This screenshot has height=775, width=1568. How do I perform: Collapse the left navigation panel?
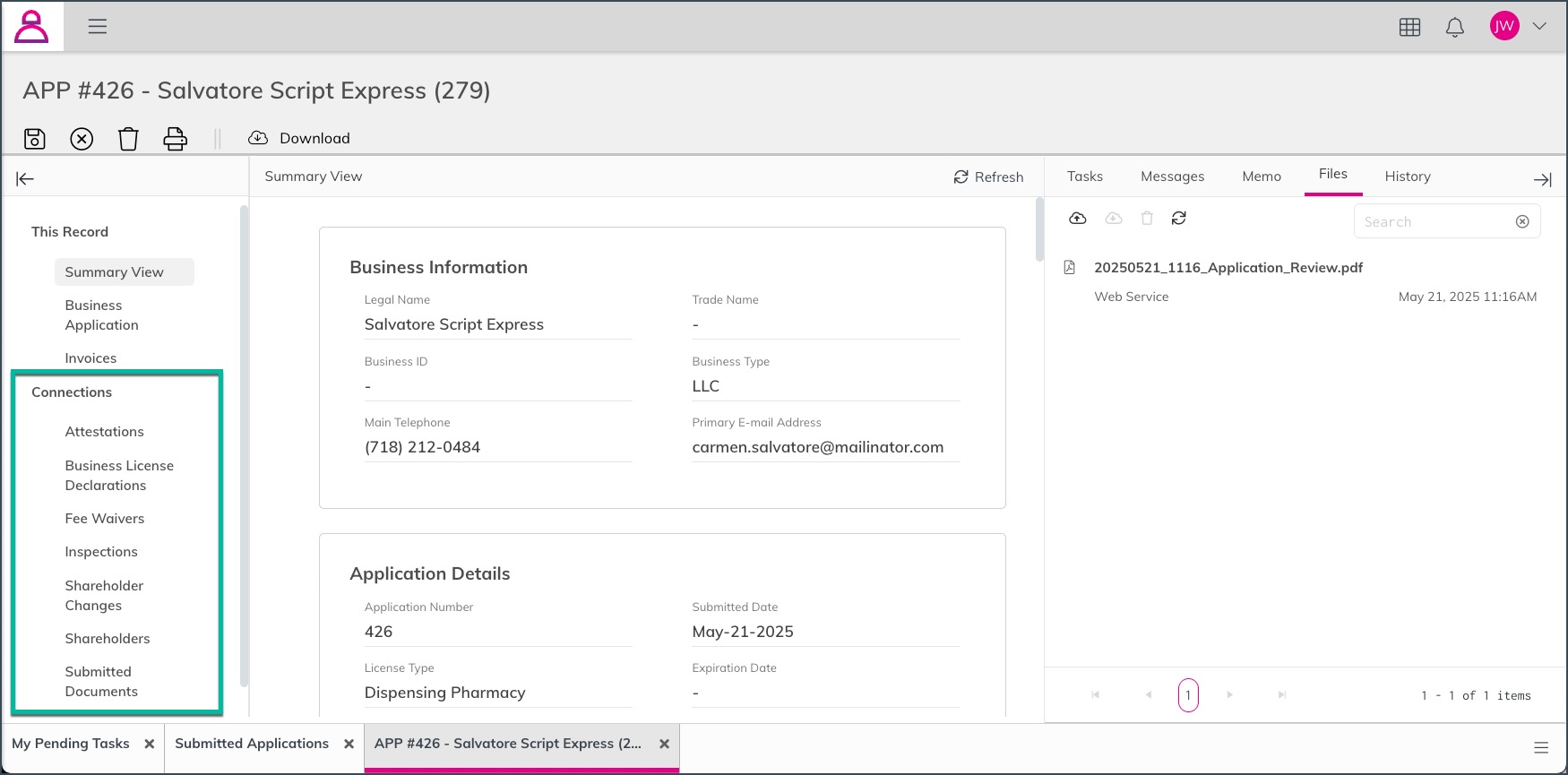pyautogui.click(x=25, y=179)
